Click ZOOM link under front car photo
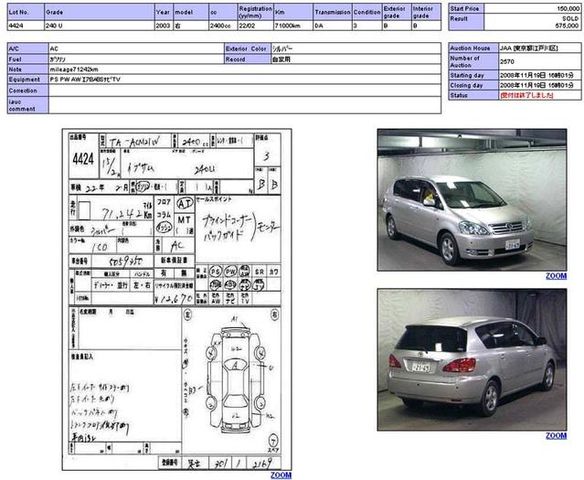Viewport: 584px width, 480px height. 556,276
